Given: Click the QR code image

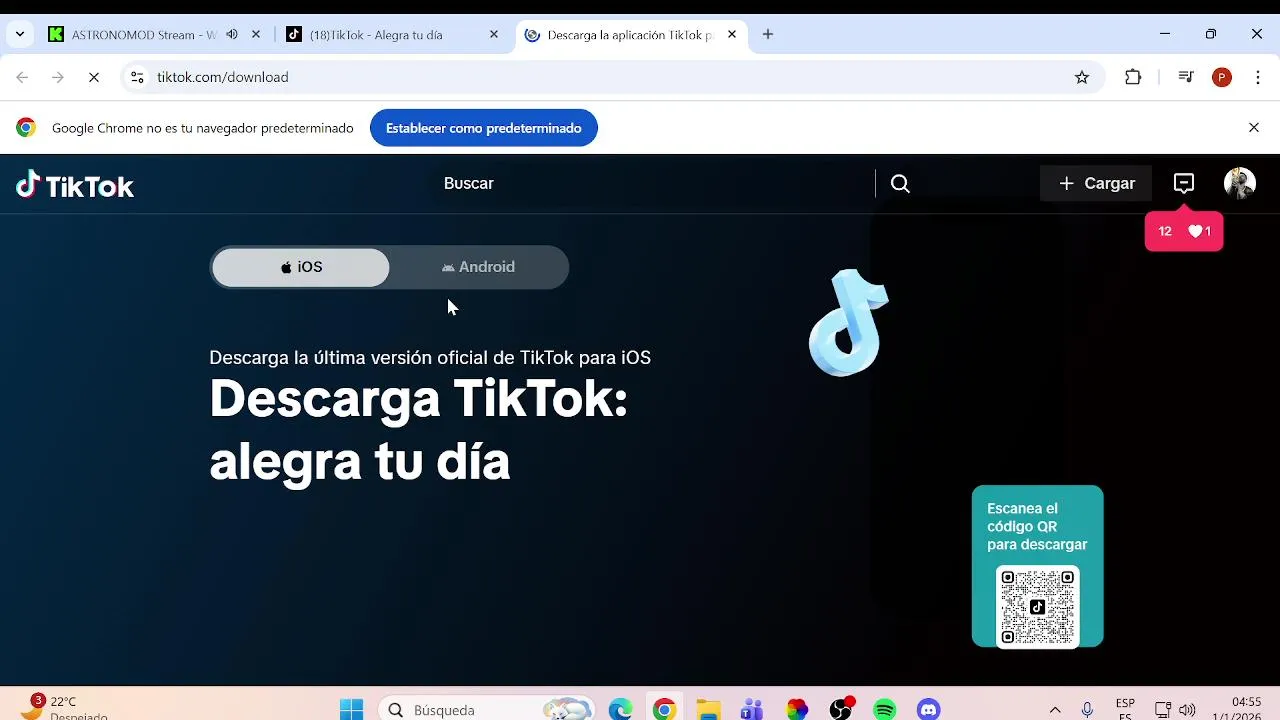Looking at the screenshot, I should pos(1037,607).
